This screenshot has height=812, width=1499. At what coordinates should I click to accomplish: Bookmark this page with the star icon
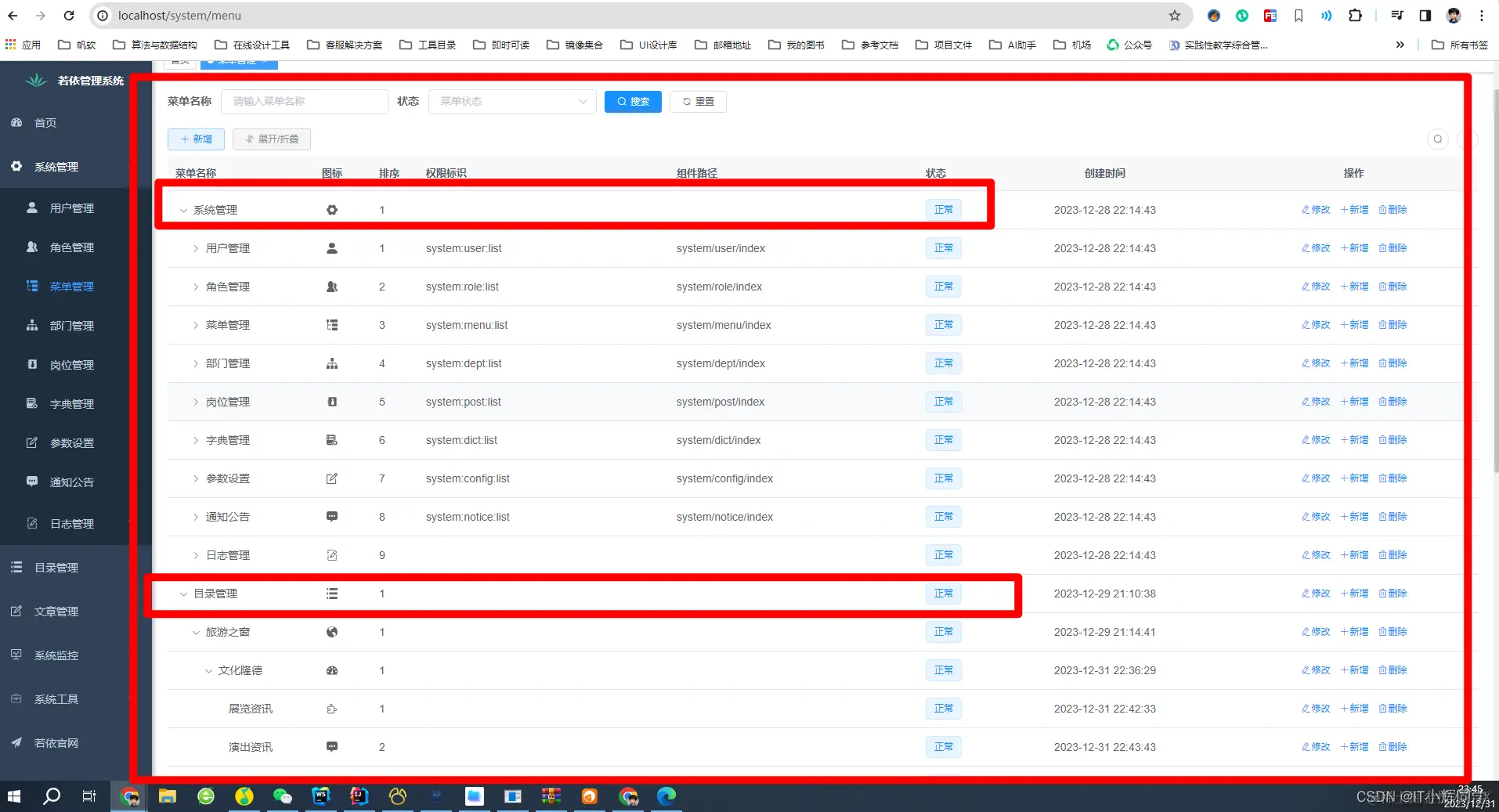coord(1174,16)
